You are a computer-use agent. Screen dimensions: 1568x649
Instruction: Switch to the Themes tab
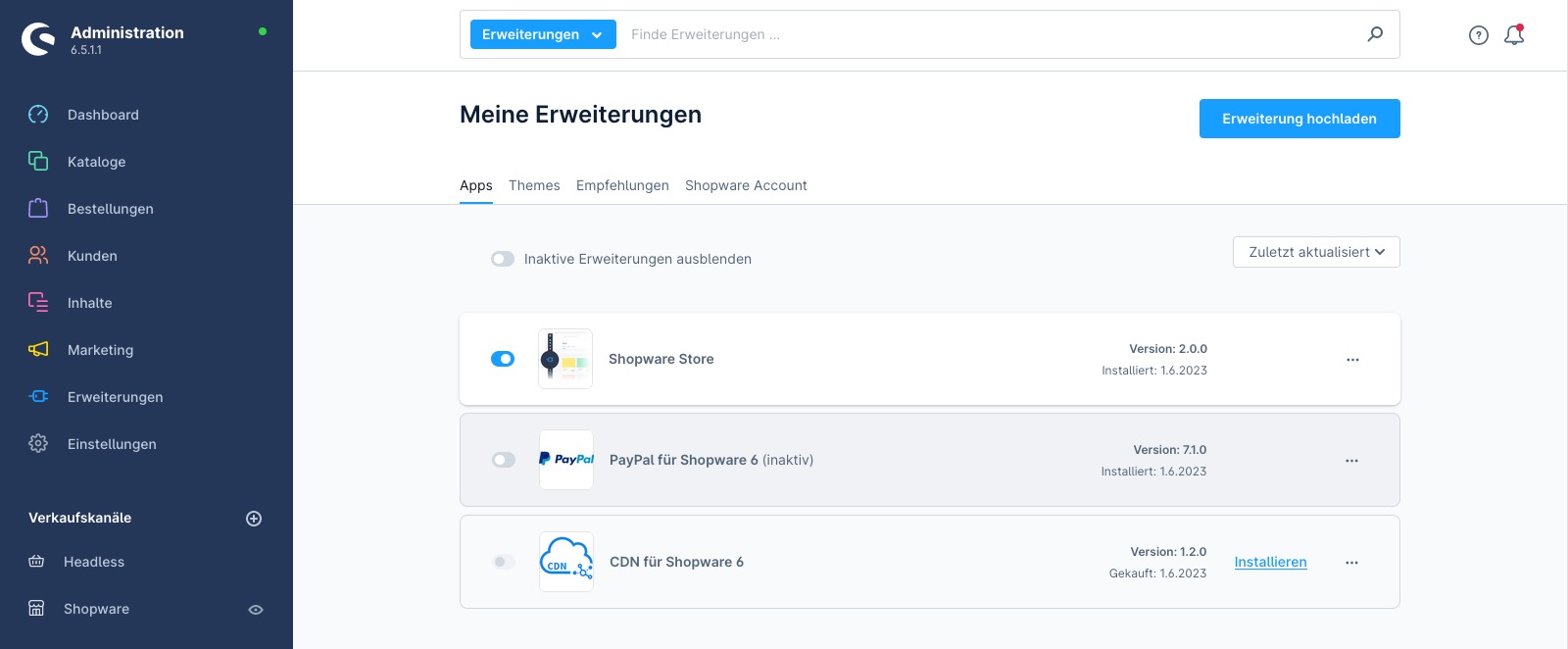534,185
